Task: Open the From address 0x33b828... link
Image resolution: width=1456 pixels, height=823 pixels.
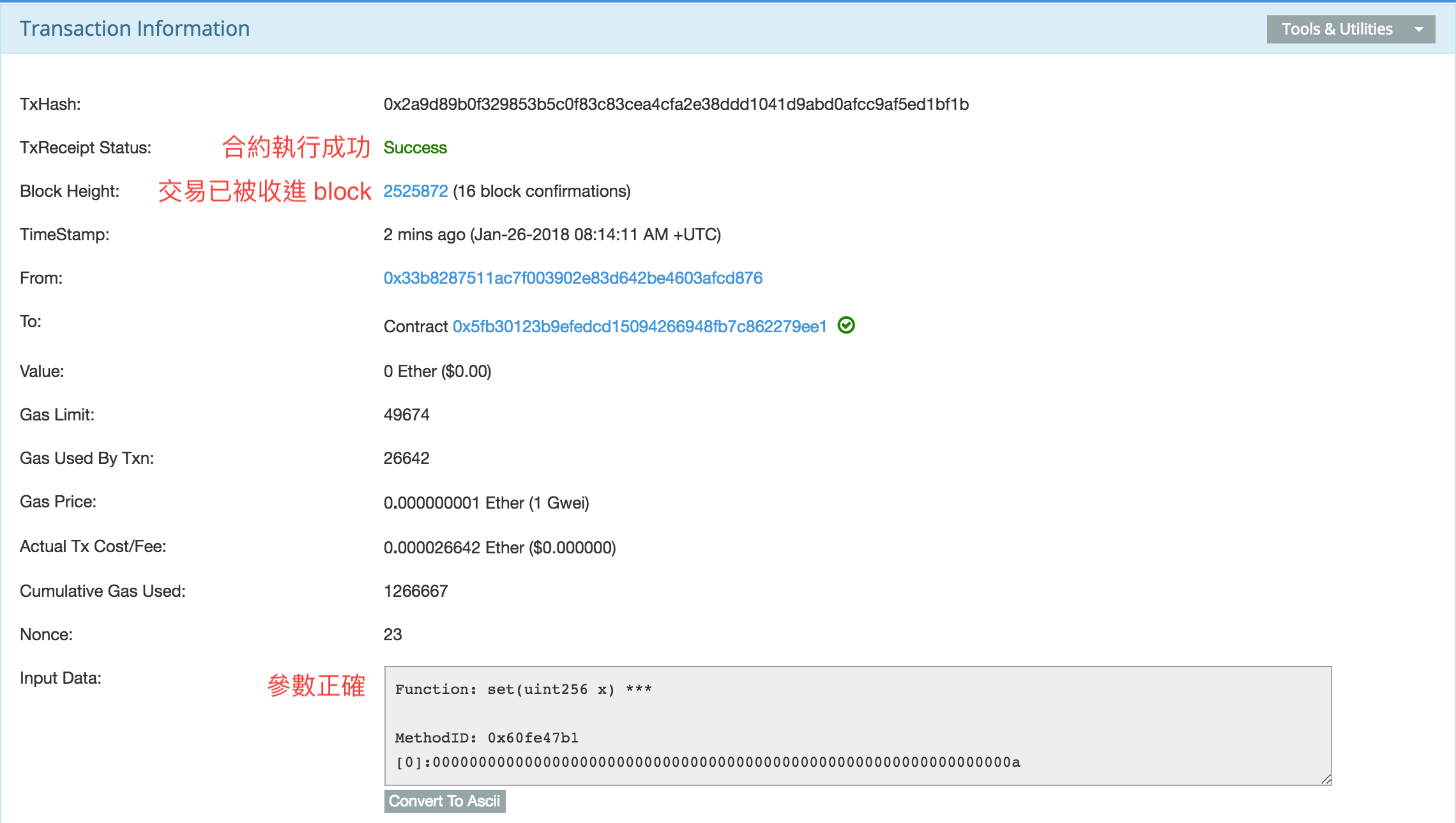Action: (573, 278)
